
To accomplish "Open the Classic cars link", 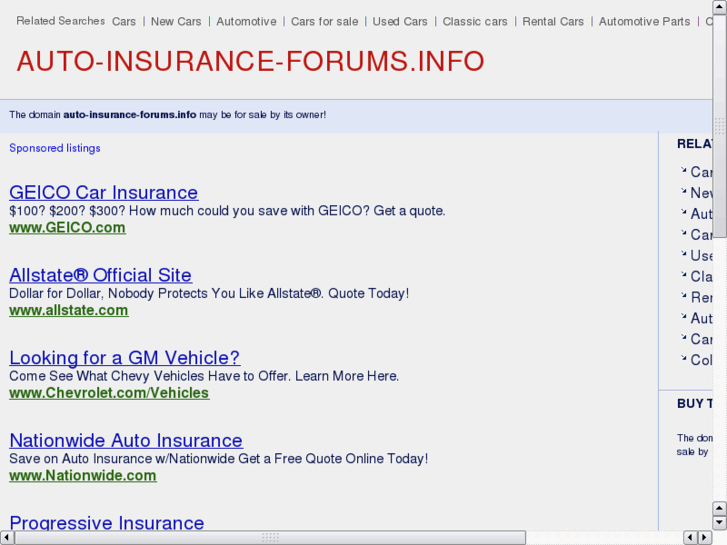I will click(475, 21).
